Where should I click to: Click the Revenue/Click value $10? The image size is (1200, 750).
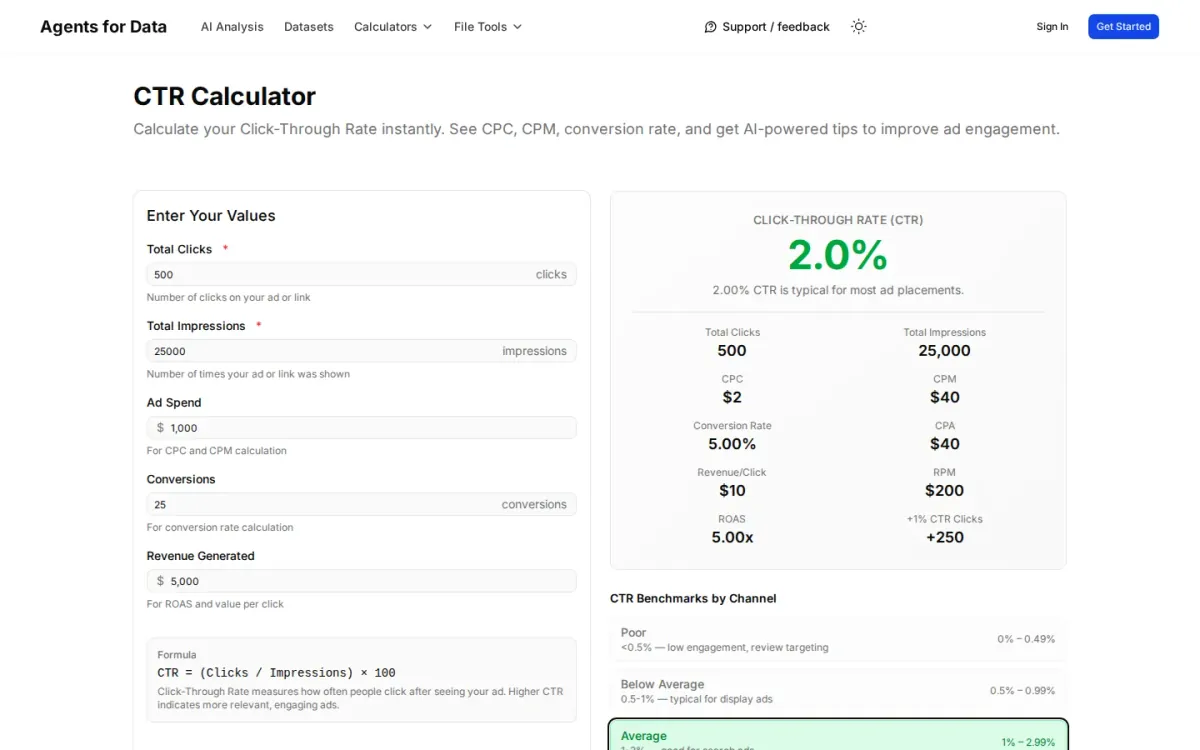point(732,490)
